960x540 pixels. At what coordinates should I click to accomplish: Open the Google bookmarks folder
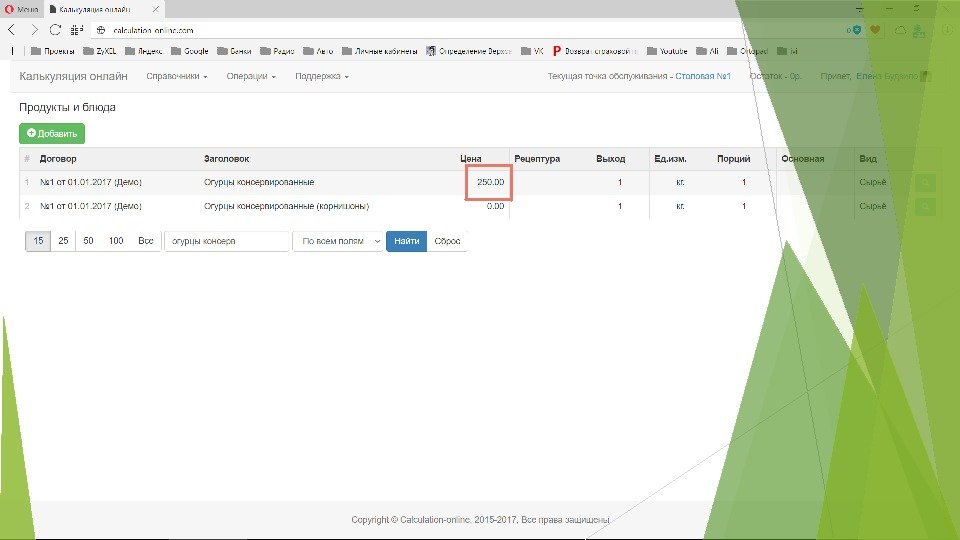pos(190,51)
